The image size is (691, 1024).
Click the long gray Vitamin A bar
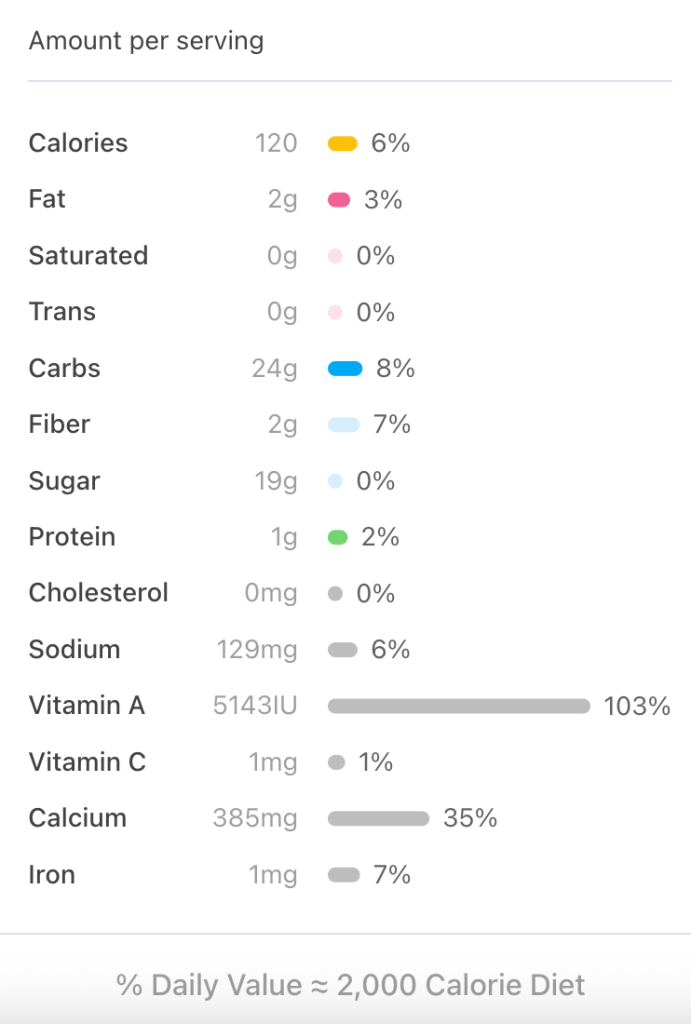tap(459, 707)
